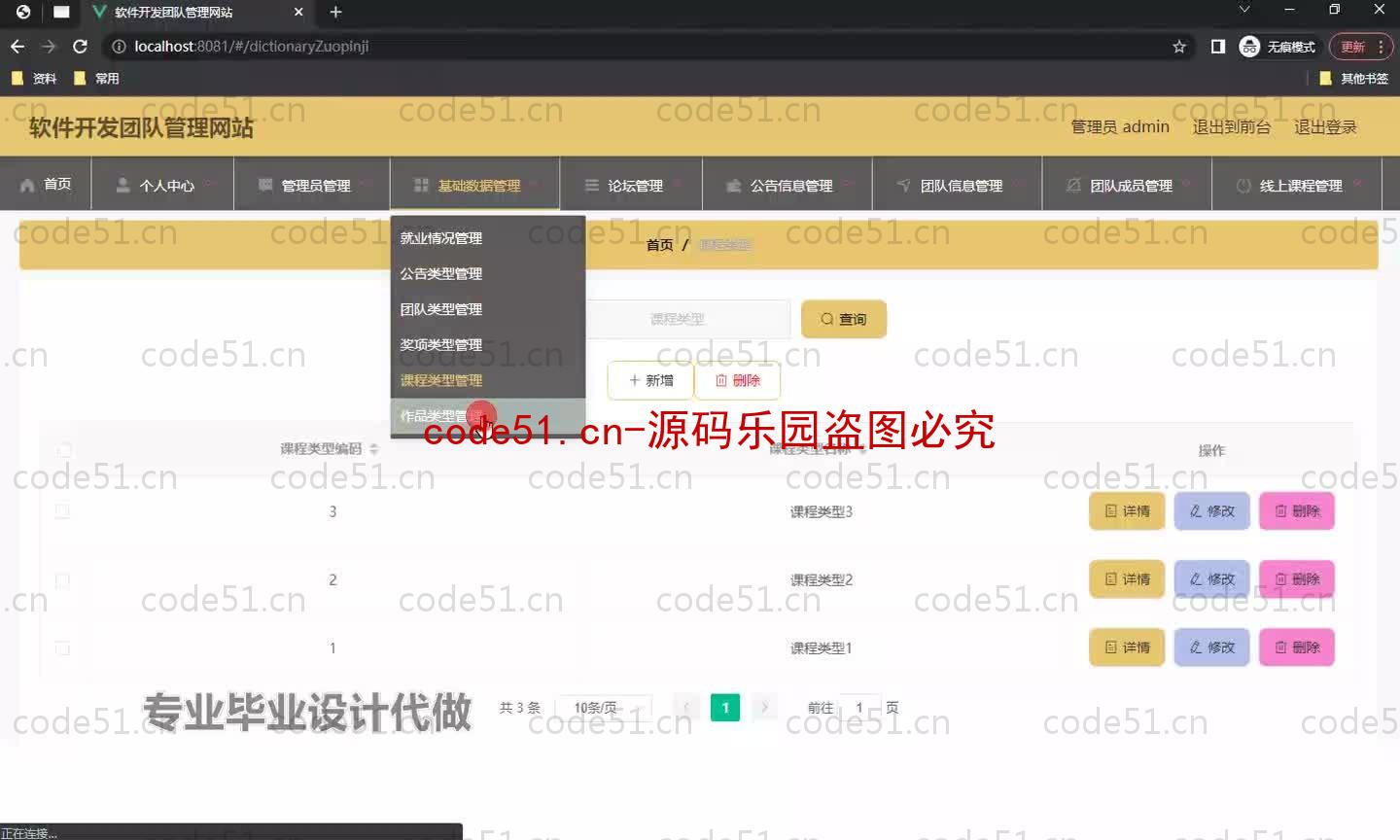Click 删除 for 课程类型1

pos(1297,647)
